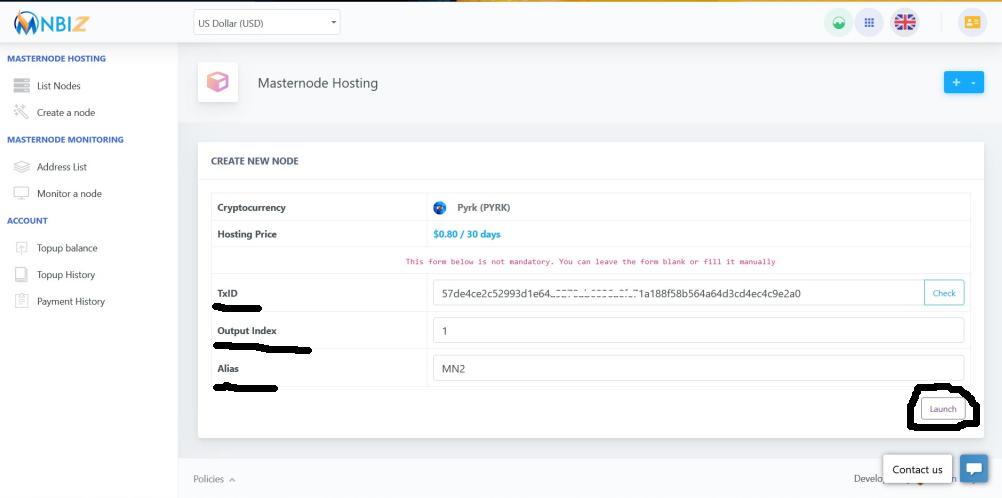
Task: Click the TxID input field
Action: [679, 293]
